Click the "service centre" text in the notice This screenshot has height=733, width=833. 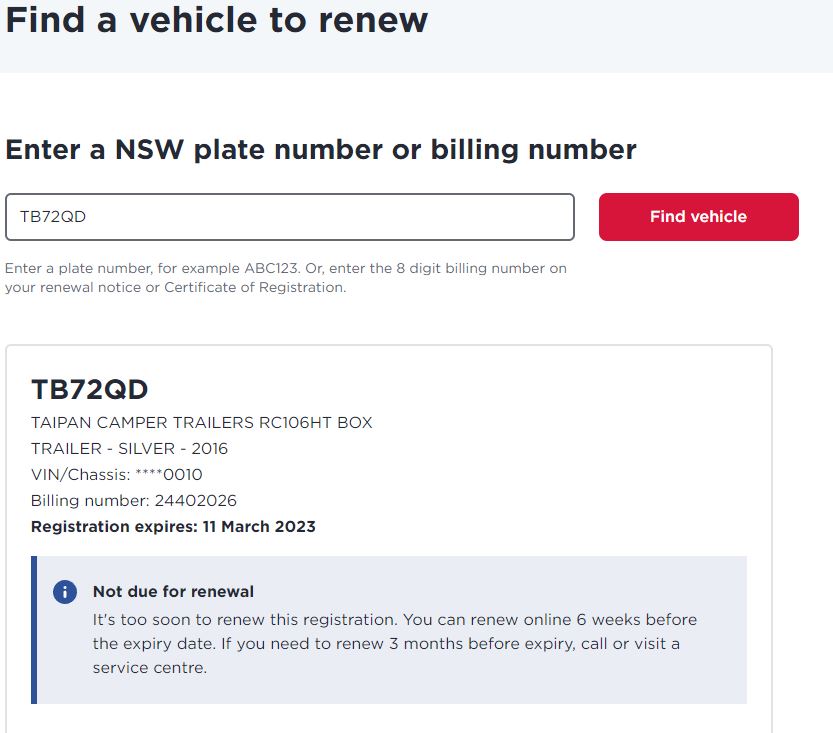point(148,668)
